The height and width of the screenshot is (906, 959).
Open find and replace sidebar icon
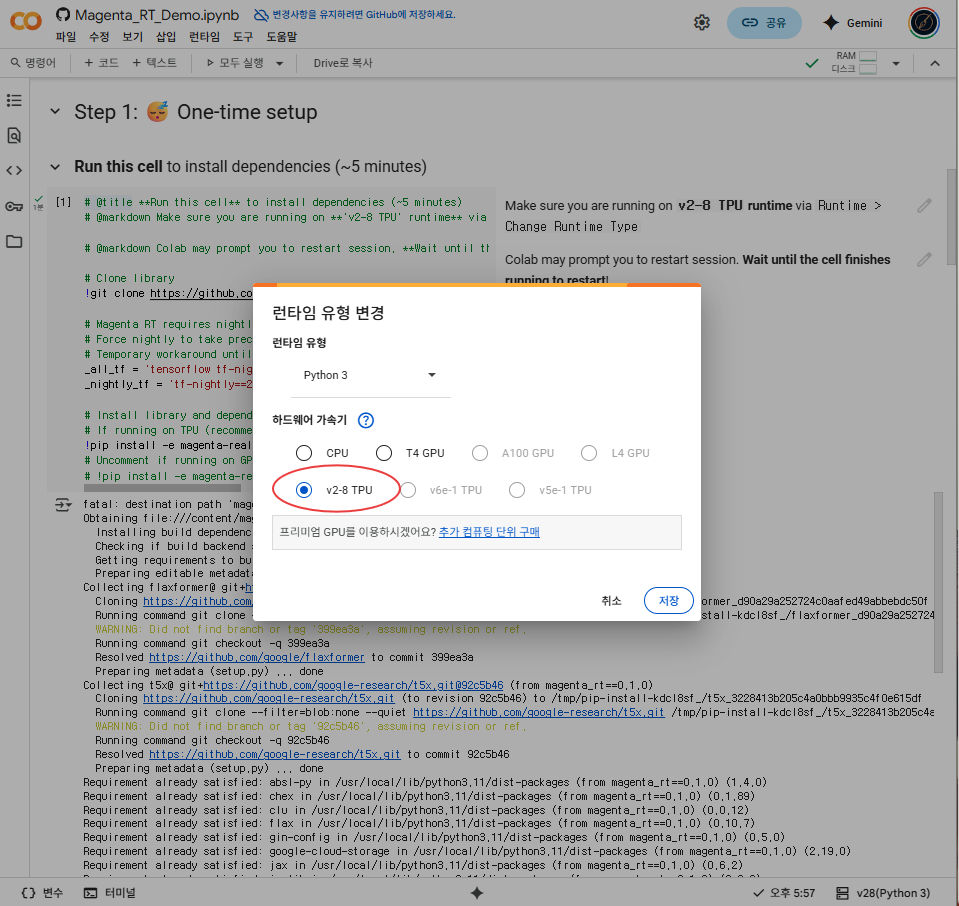[14, 135]
